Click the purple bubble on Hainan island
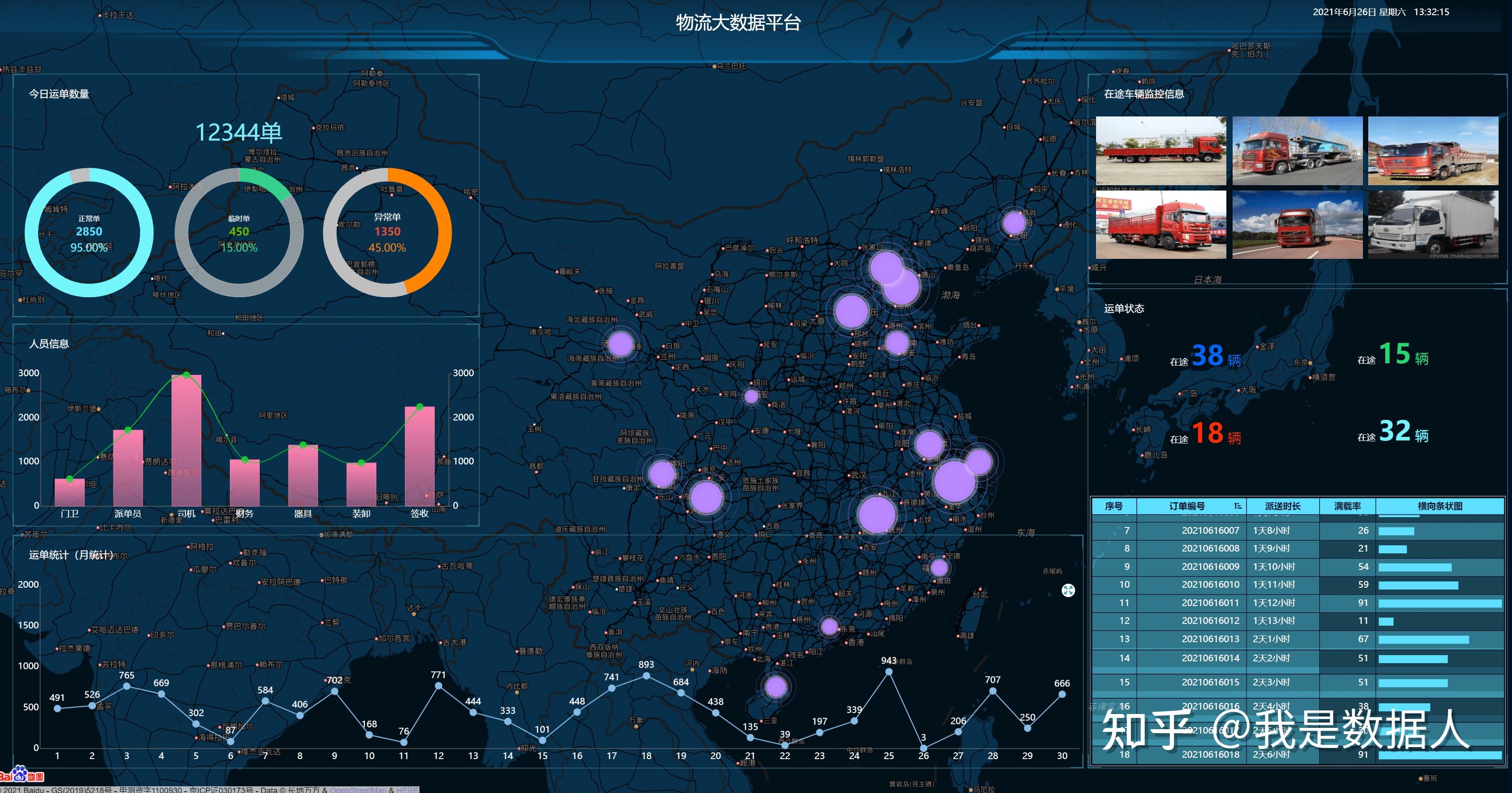 click(776, 686)
